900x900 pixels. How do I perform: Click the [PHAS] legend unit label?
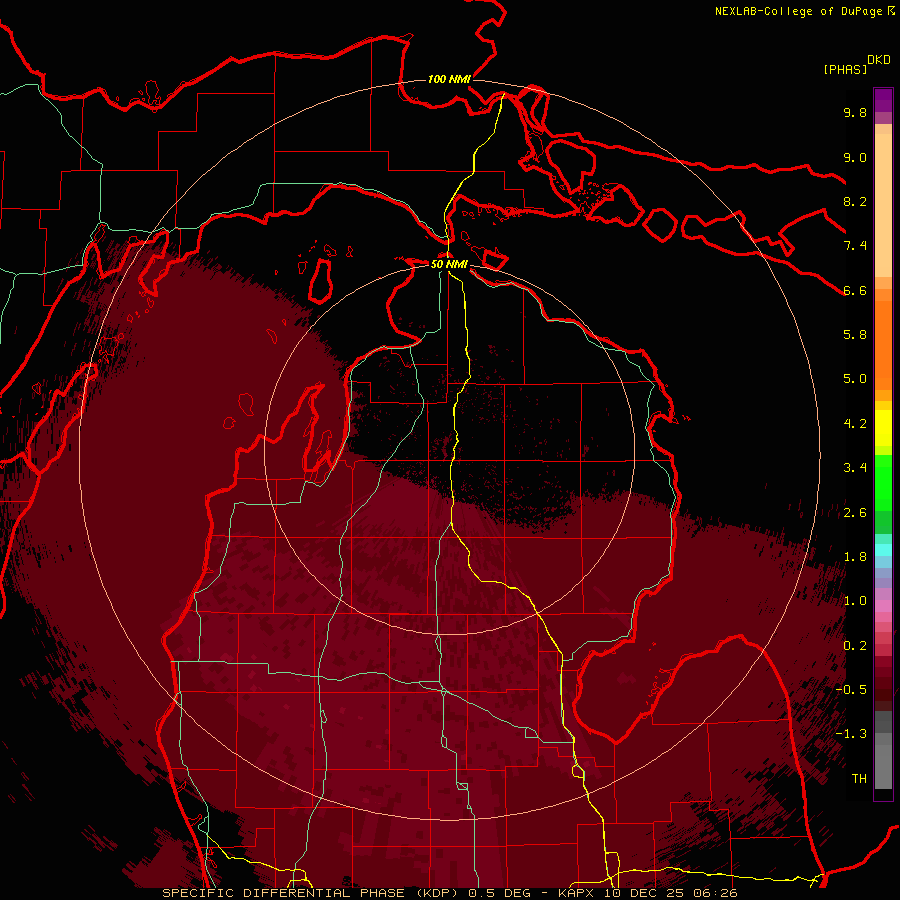click(845, 70)
